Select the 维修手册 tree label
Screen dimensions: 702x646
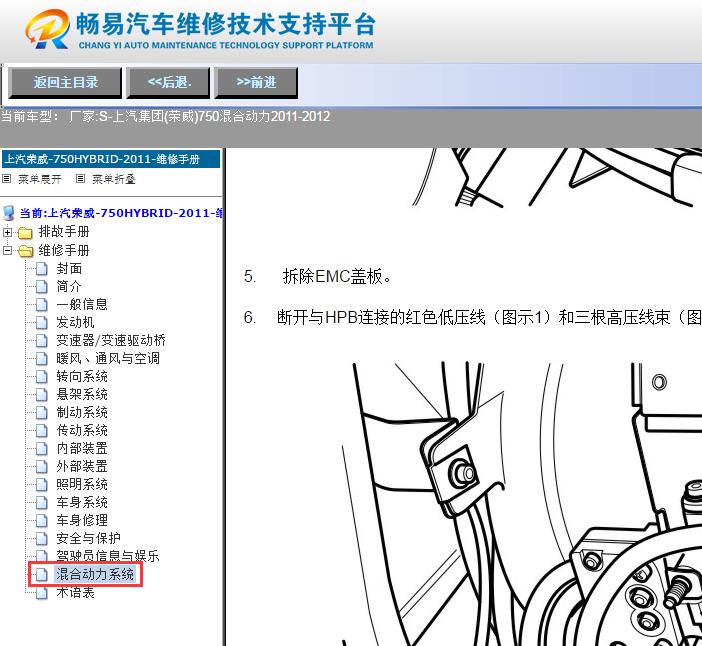click(64, 250)
